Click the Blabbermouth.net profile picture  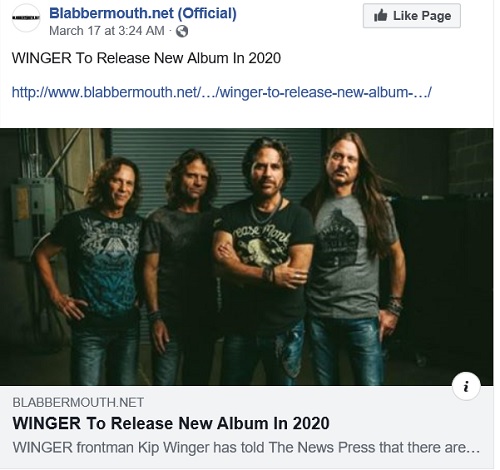click(x=26, y=18)
